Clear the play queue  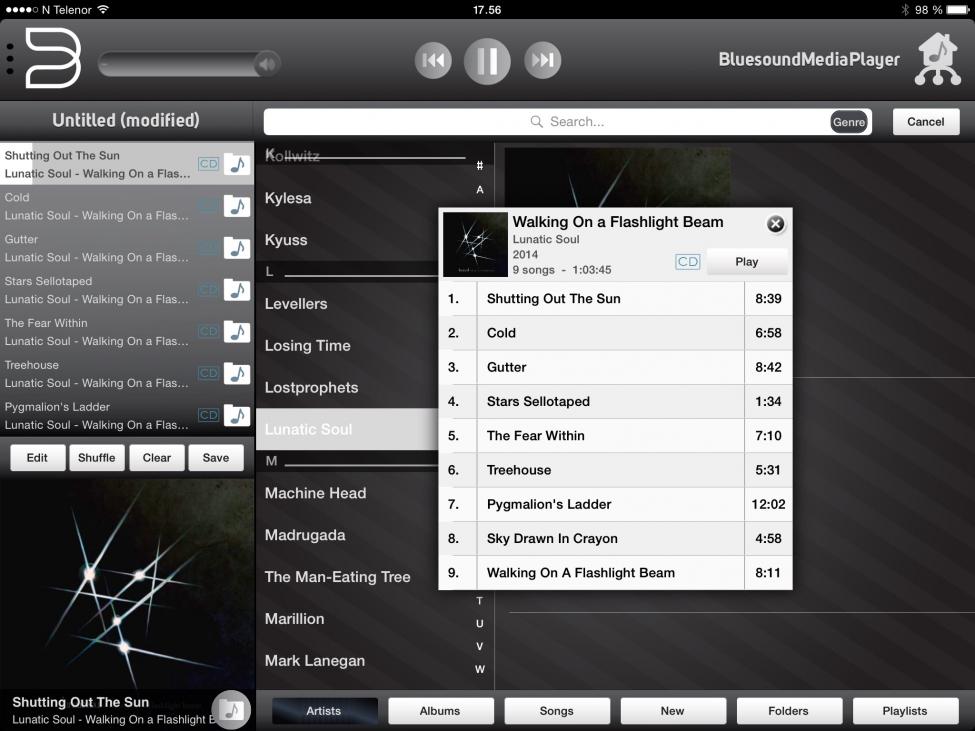tap(157, 457)
